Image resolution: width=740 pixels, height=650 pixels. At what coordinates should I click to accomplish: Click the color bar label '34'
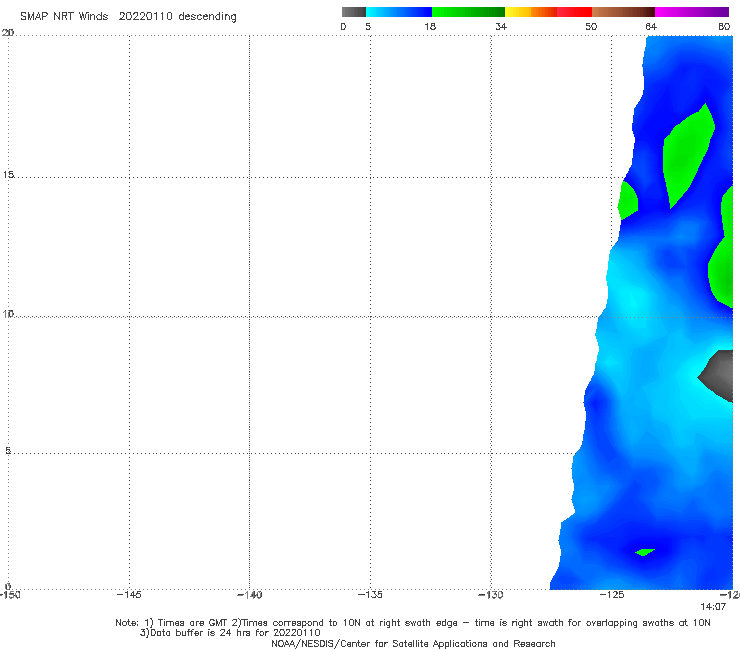(x=501, y=27)
